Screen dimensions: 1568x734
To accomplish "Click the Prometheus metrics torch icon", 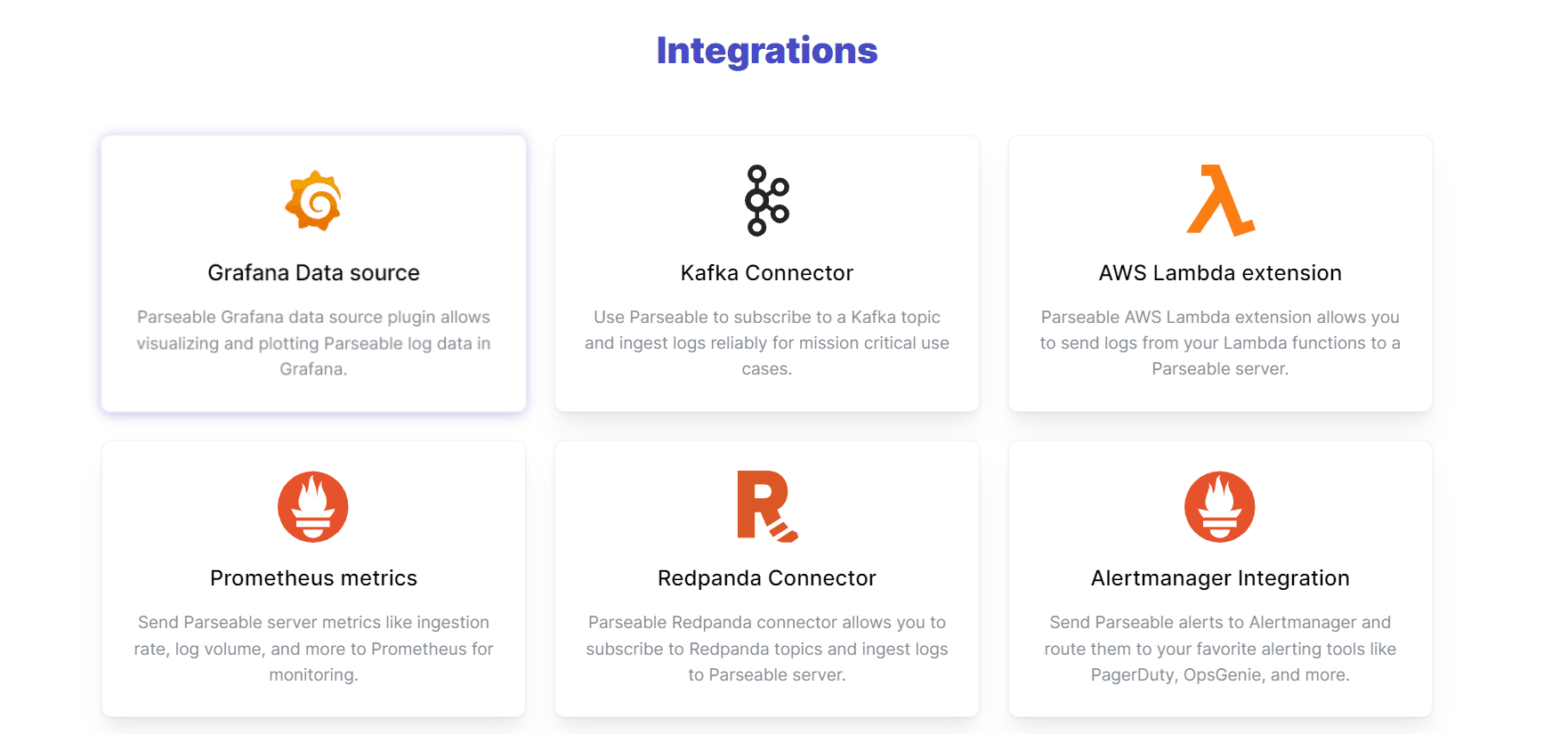I will (313, 506).
